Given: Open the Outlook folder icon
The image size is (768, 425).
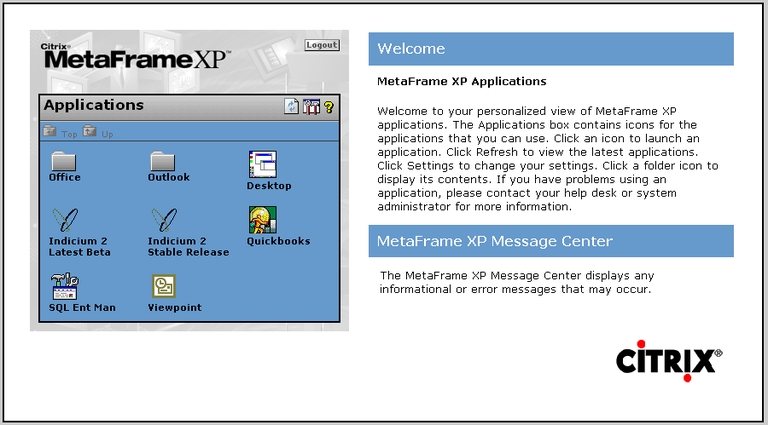Looking at the screenshot, I should coord(162,161).
